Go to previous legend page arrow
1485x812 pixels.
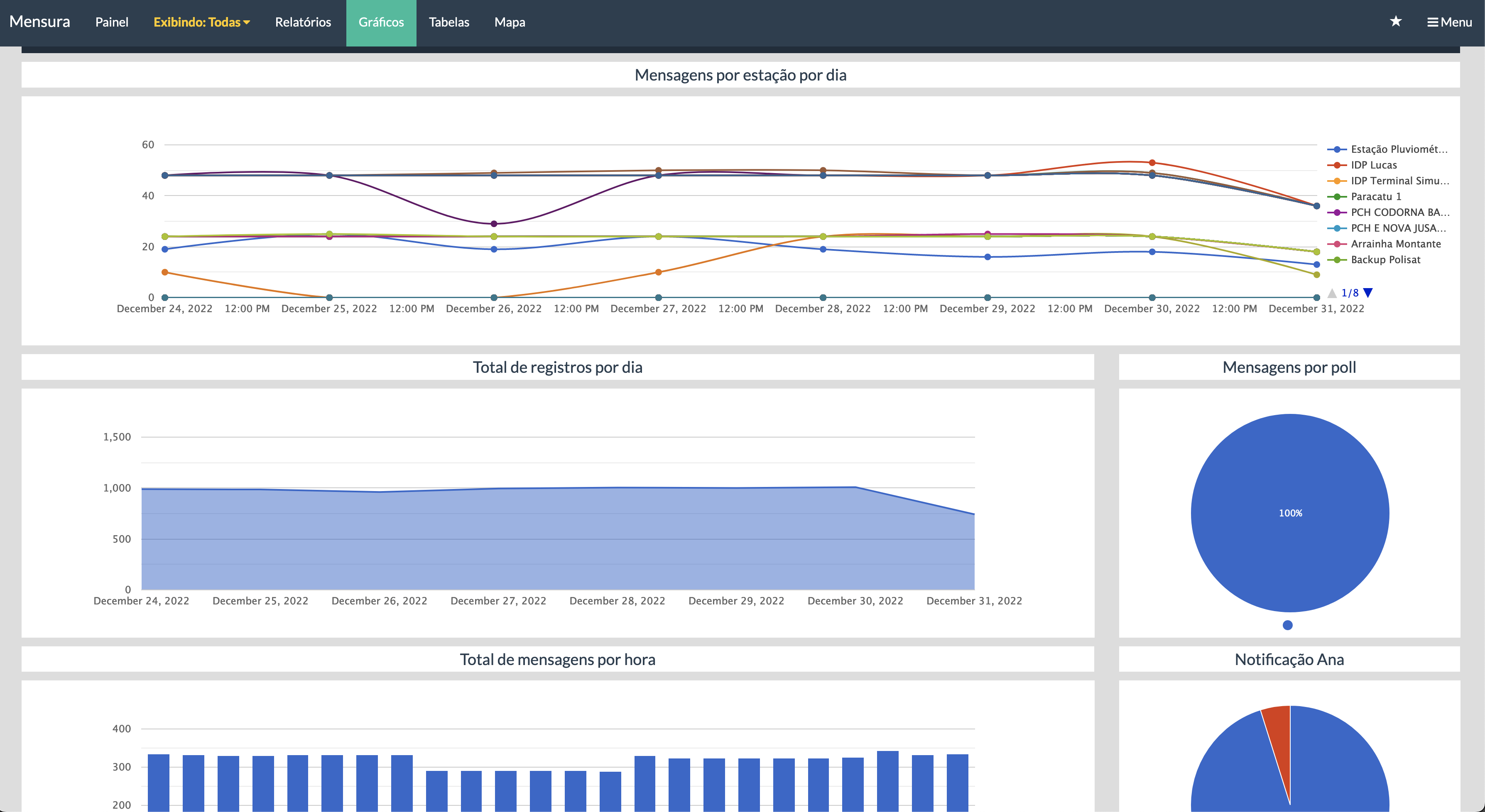pyautogui.click(x=1332, y=293)
